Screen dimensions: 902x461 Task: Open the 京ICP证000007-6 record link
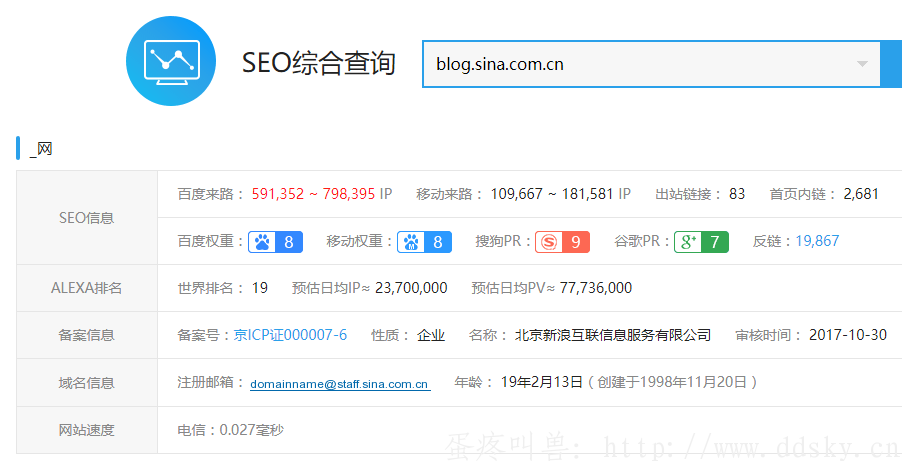(x=290, y=335)
